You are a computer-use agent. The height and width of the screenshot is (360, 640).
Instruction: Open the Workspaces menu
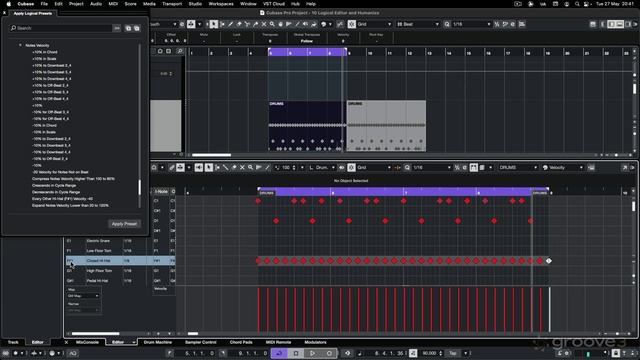[x=221, y=4]
